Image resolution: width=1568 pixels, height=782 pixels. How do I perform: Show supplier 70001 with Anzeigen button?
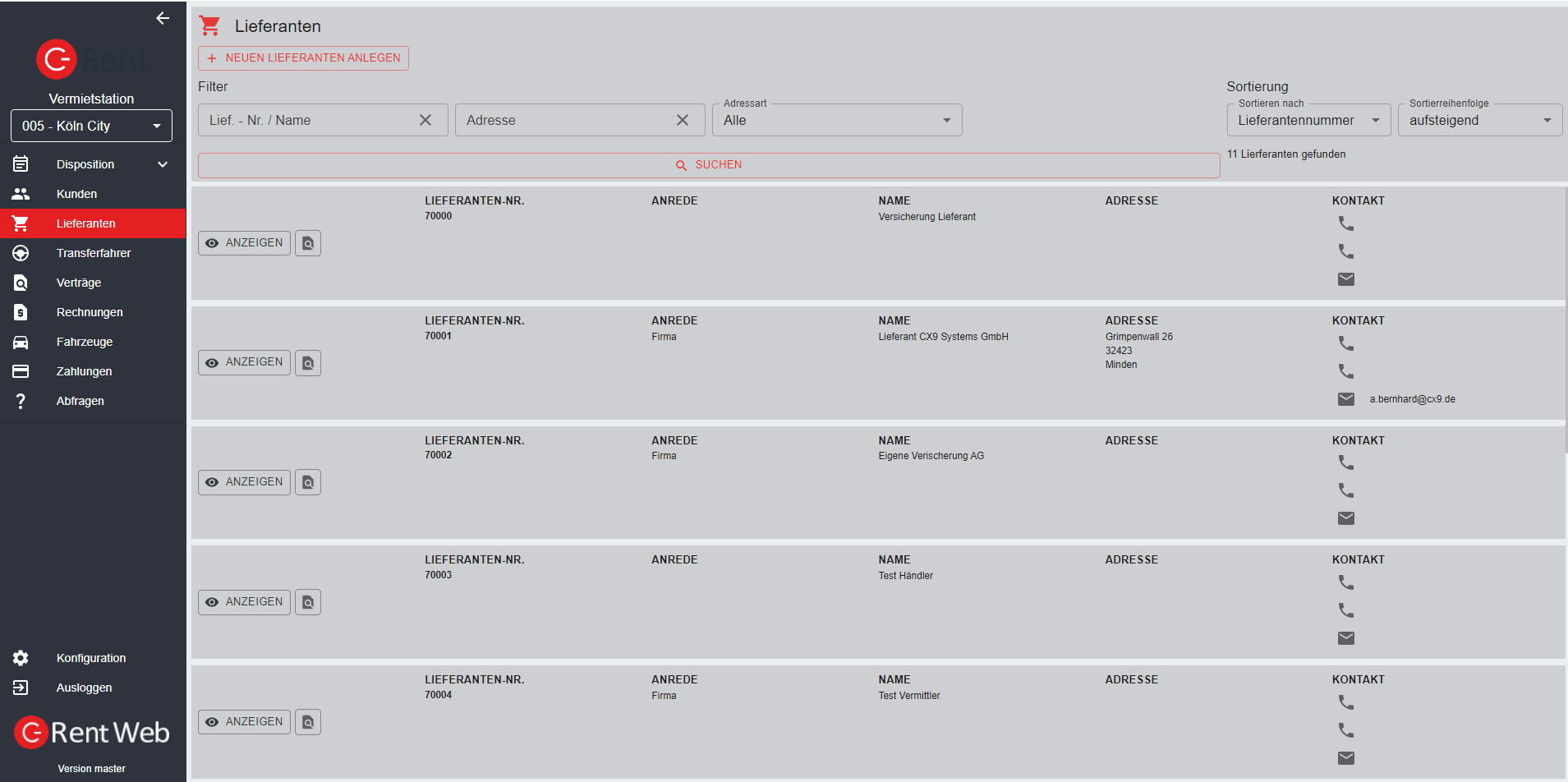244,362
